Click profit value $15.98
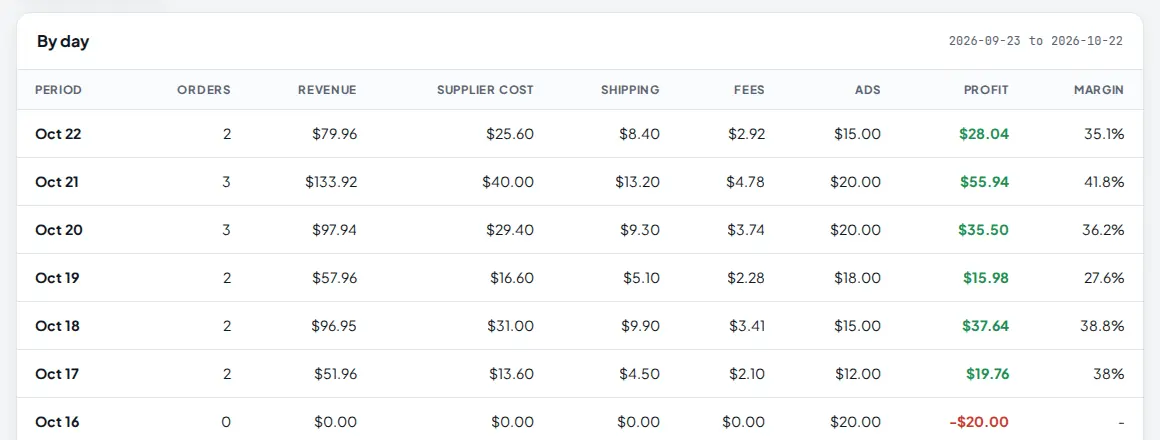Image resolution: width=1160 pixels, height=440 pixels. pyautogui.click(x=986, y=278)
